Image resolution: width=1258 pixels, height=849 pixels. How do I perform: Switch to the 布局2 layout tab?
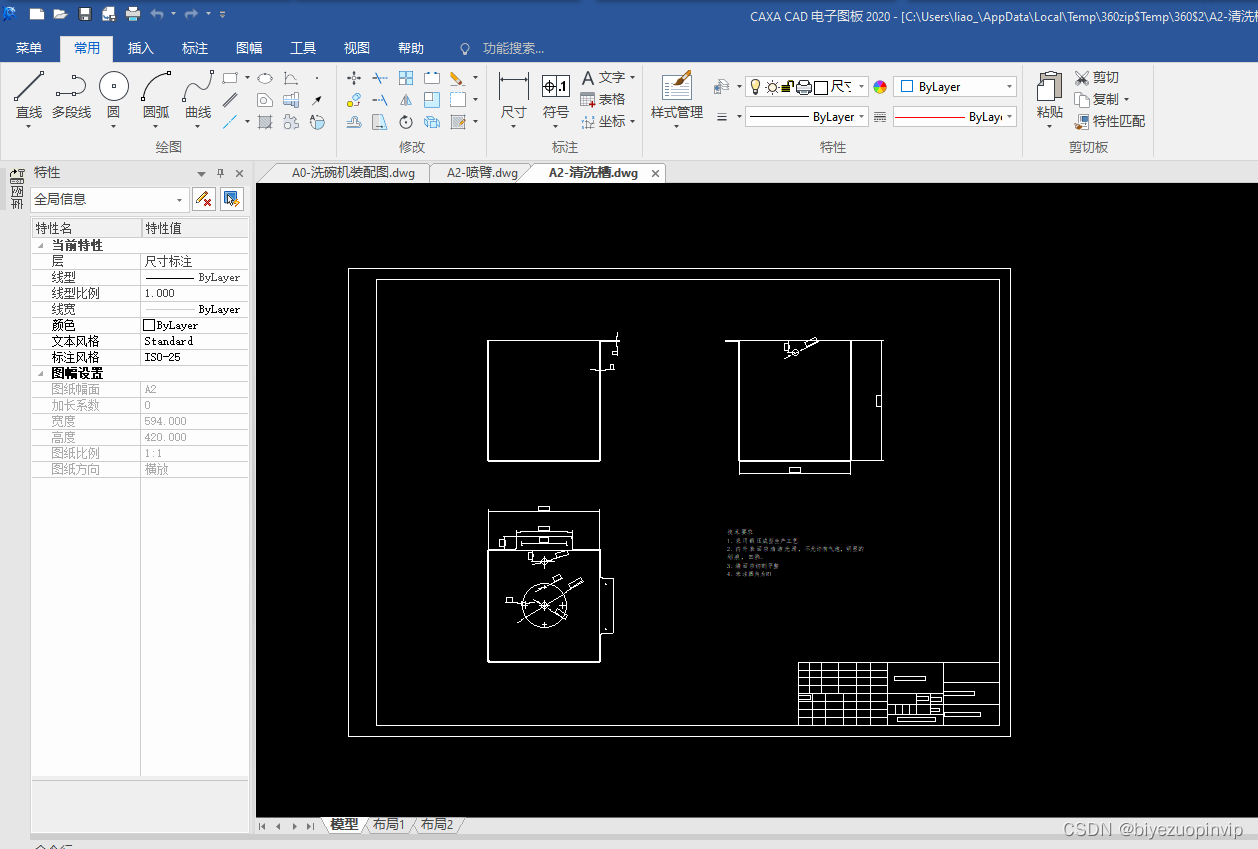[x=436, y=825]
